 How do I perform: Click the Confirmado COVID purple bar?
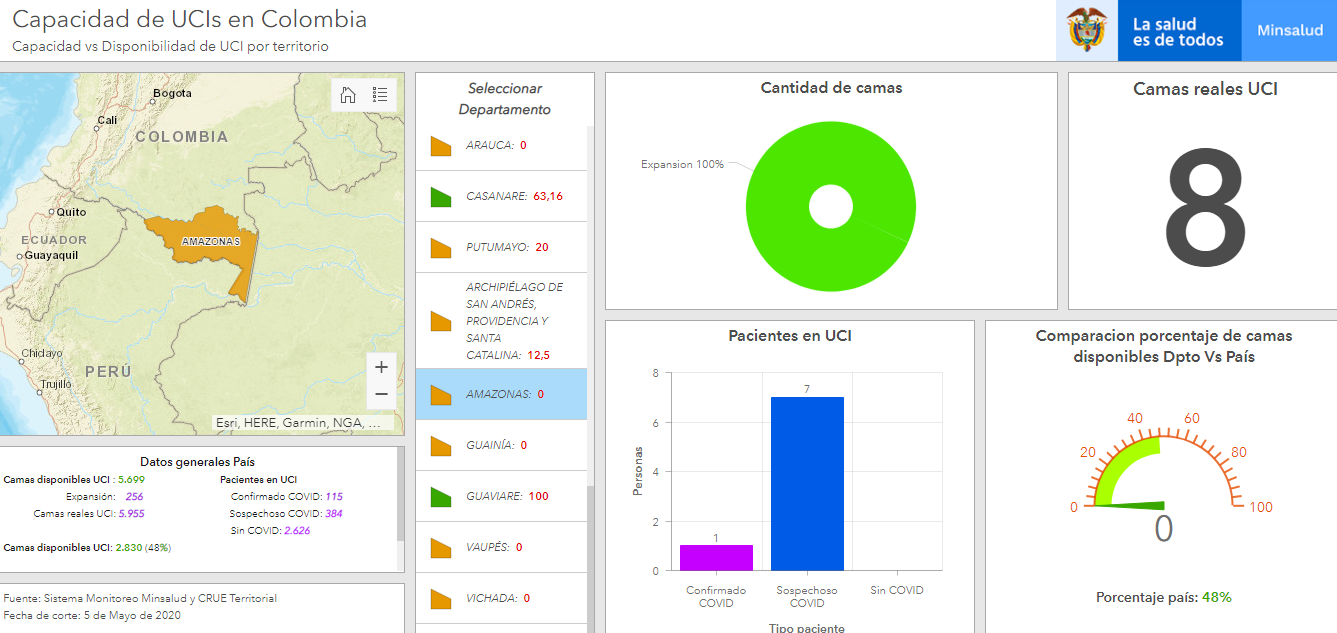pos(716,558)
